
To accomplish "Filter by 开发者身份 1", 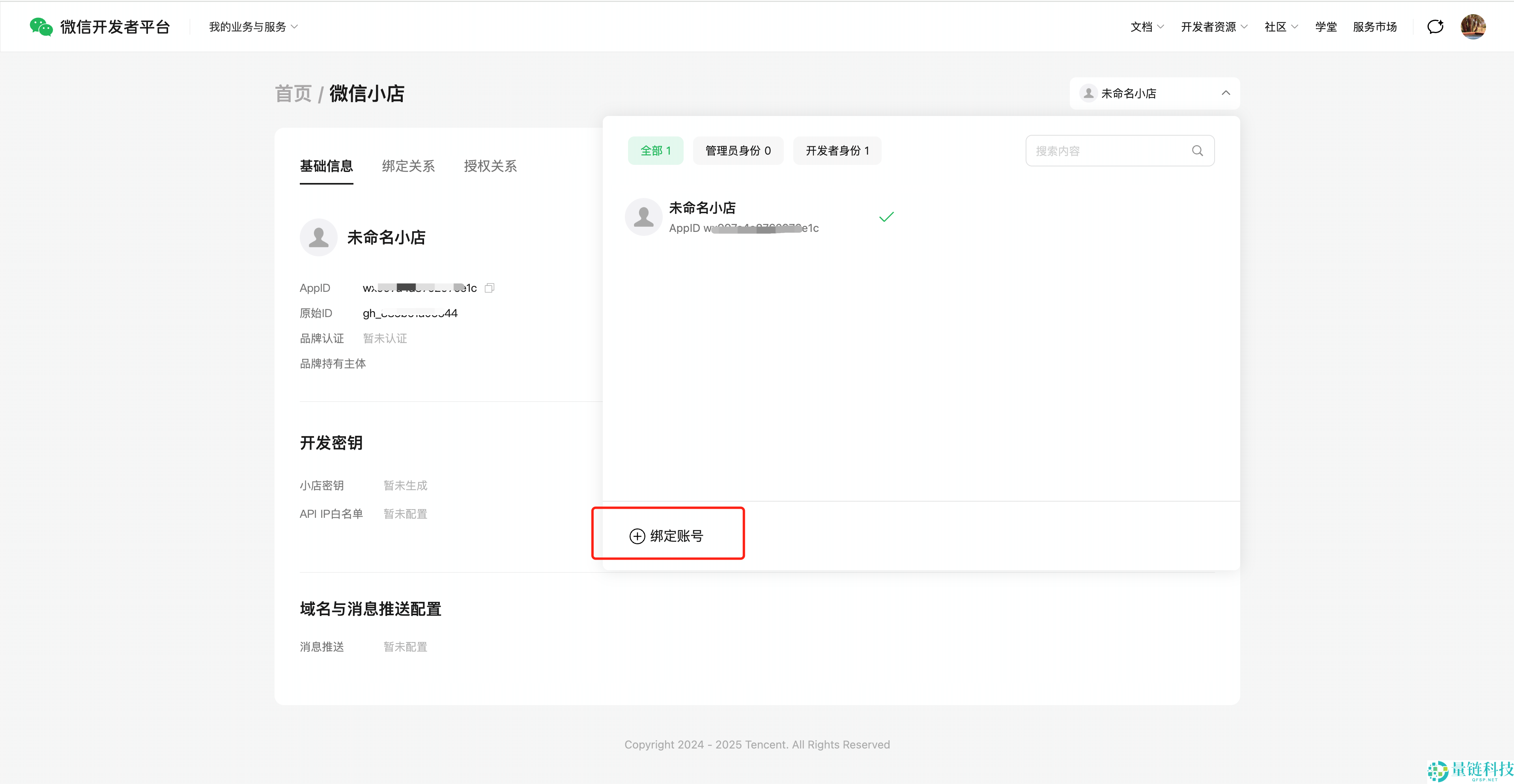I will click(837, 151).
